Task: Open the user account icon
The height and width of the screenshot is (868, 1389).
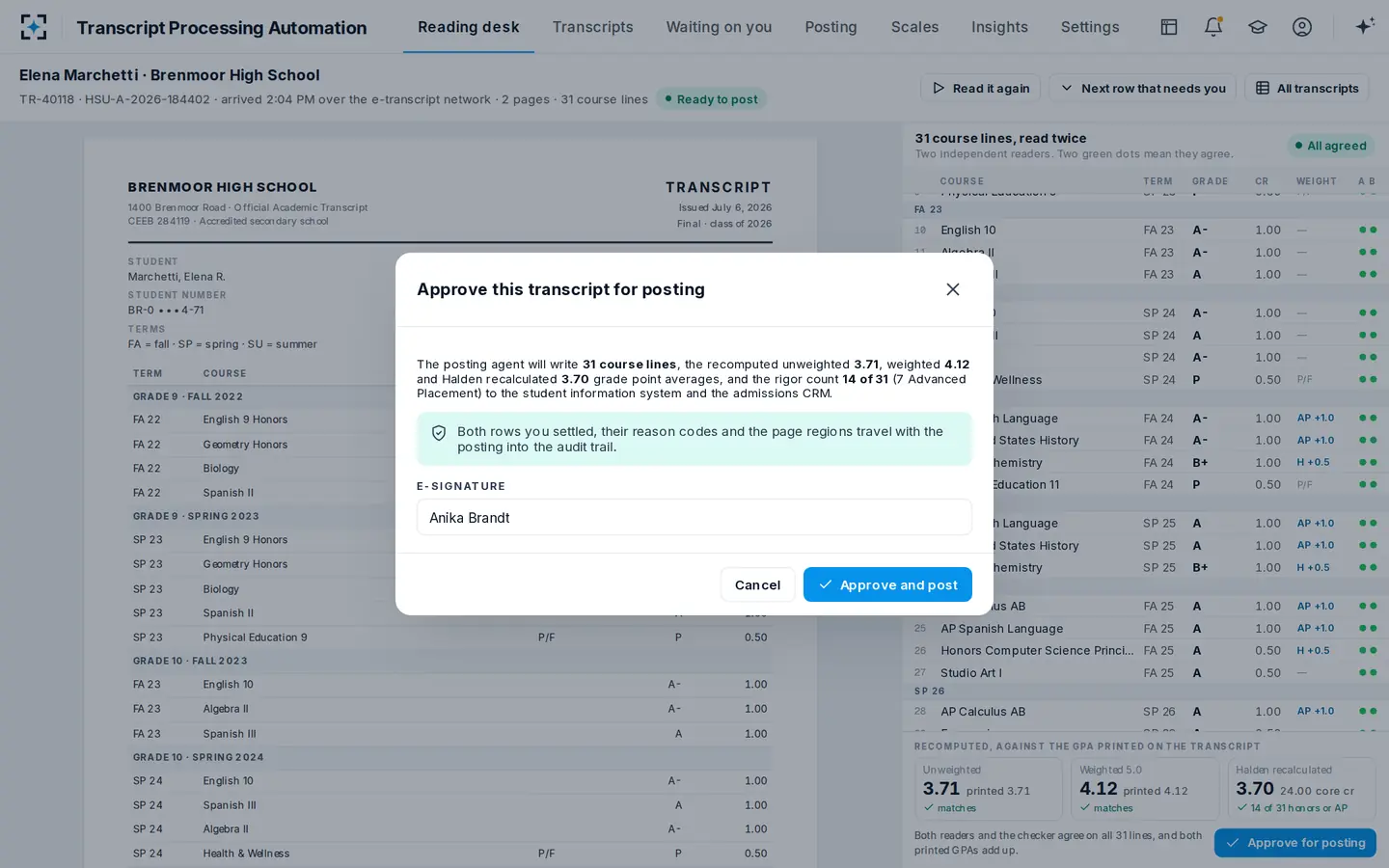Action: (1302, 27)
